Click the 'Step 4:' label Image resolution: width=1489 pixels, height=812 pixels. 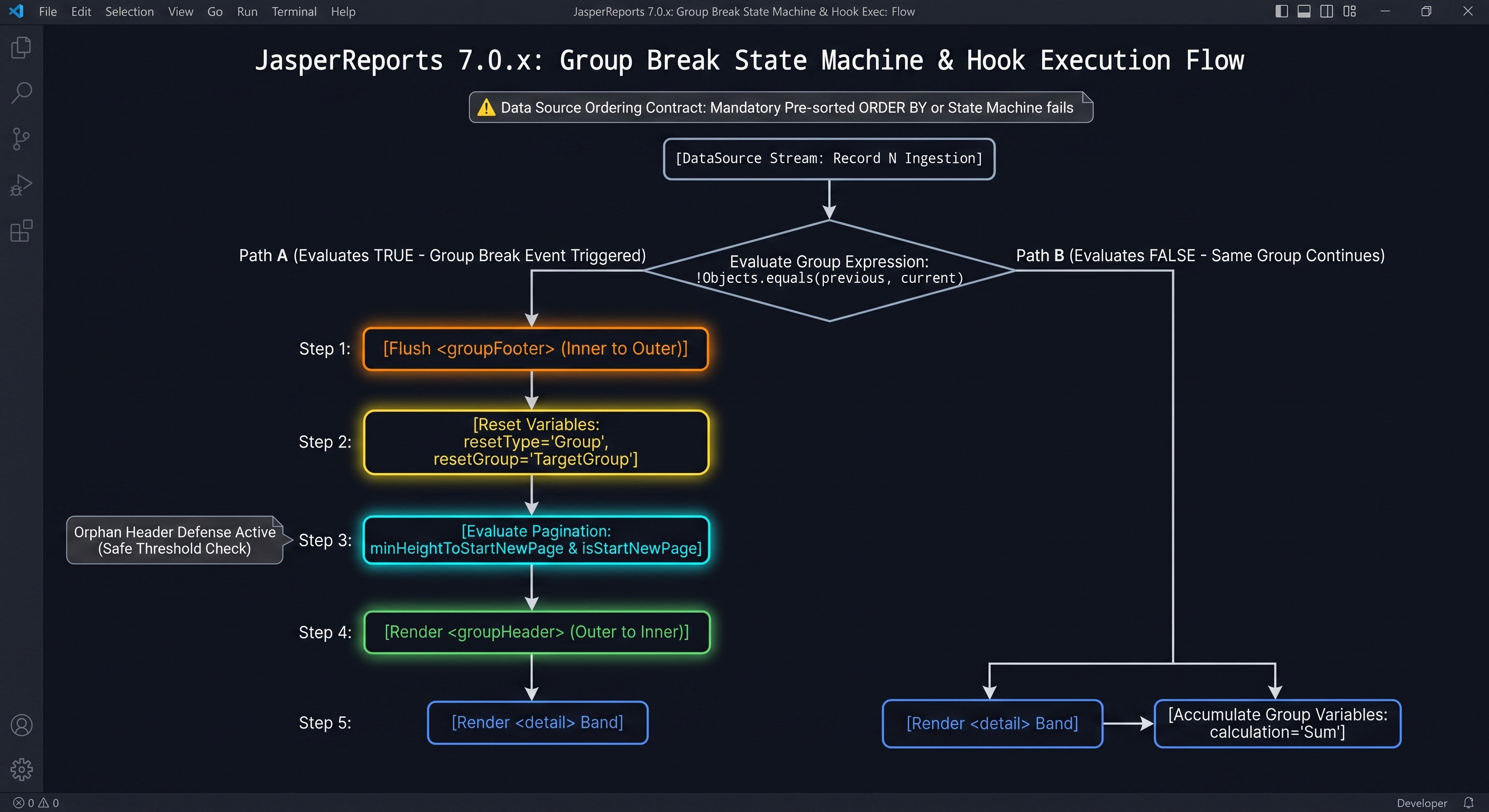coord(325,632)
